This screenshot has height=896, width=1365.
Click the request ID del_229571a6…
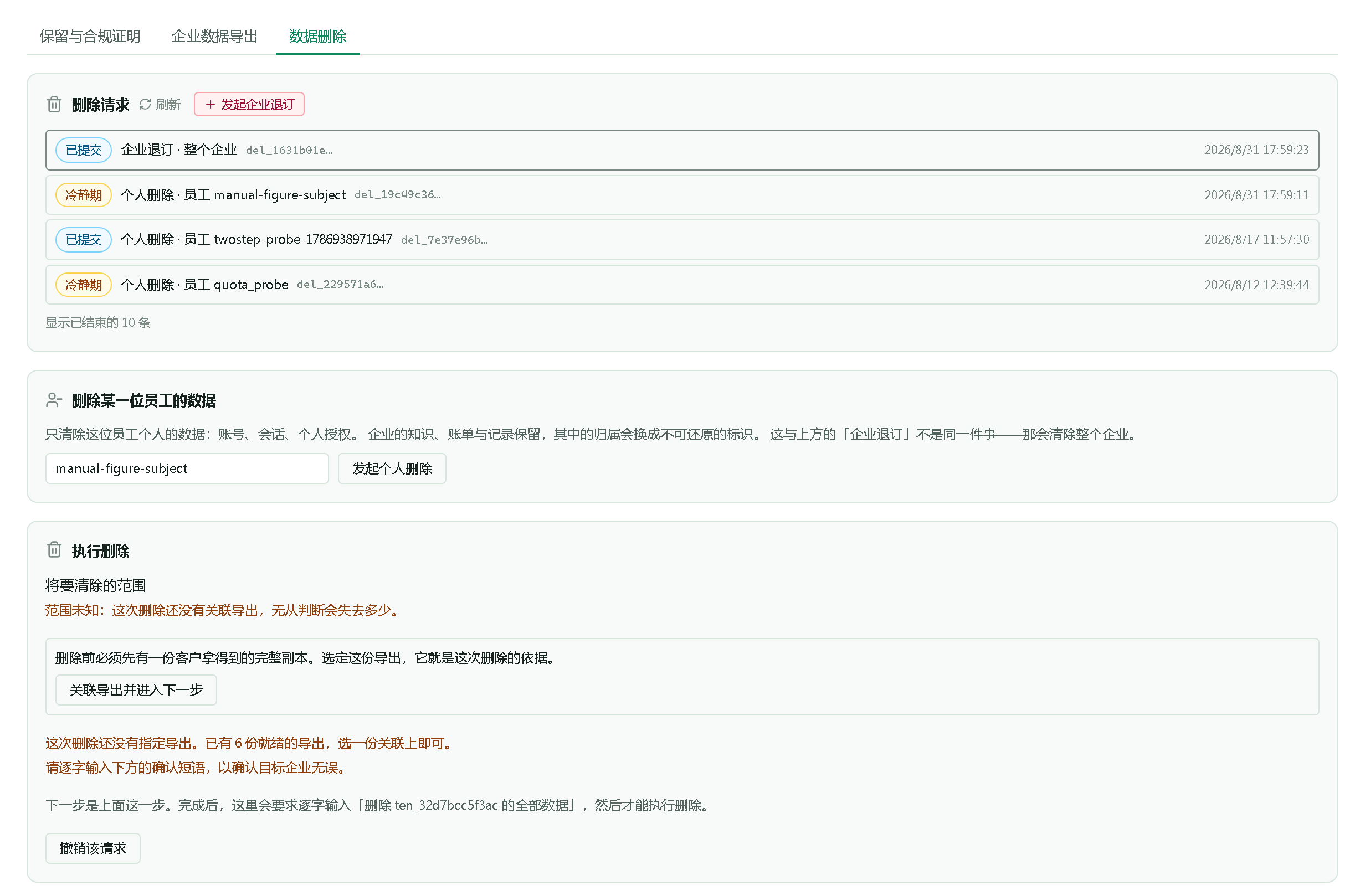[340, 284]
